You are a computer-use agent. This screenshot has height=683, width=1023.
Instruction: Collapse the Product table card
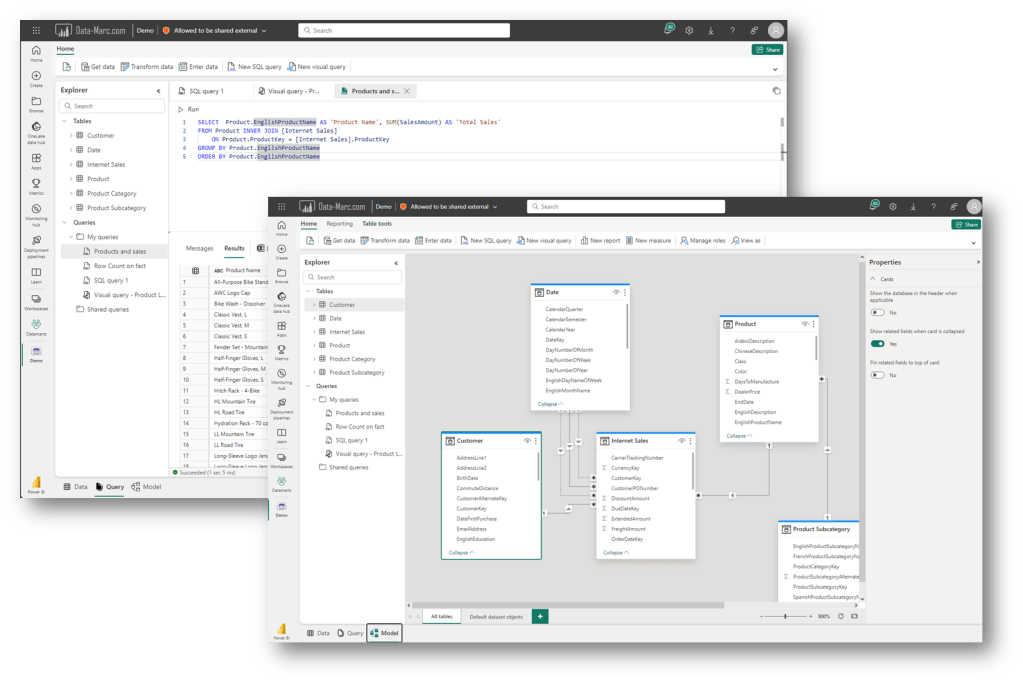tap(740, 436)
